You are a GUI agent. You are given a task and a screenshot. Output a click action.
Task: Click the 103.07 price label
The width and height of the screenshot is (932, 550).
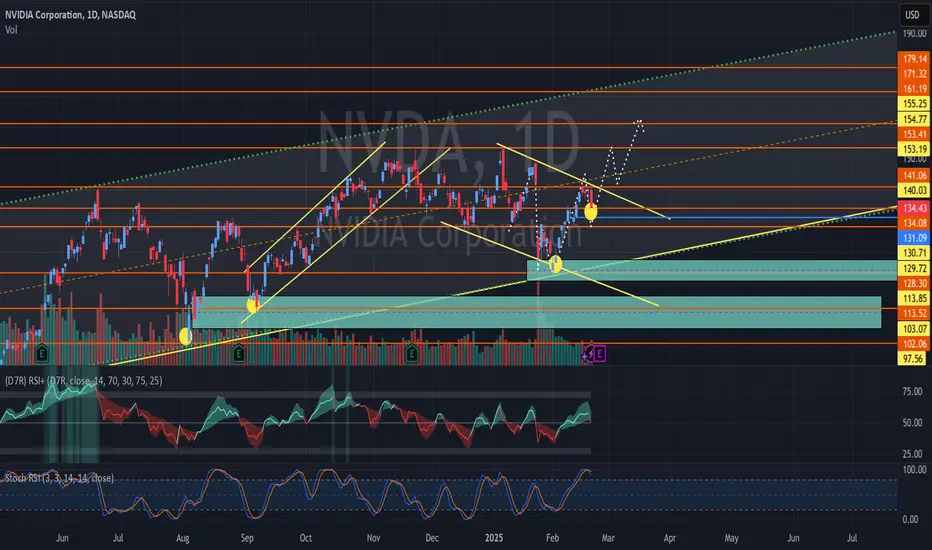914,328
